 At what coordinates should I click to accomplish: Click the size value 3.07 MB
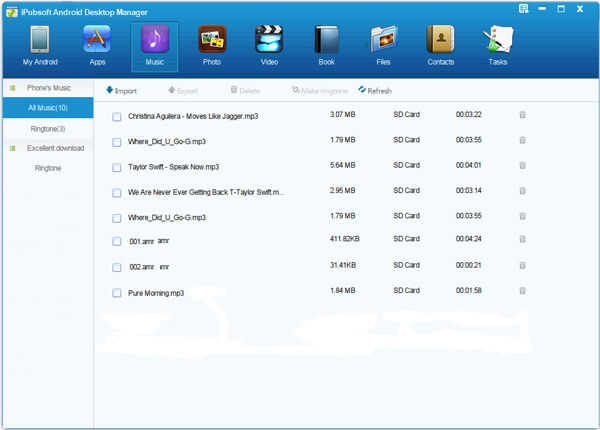tap(342, 114)
